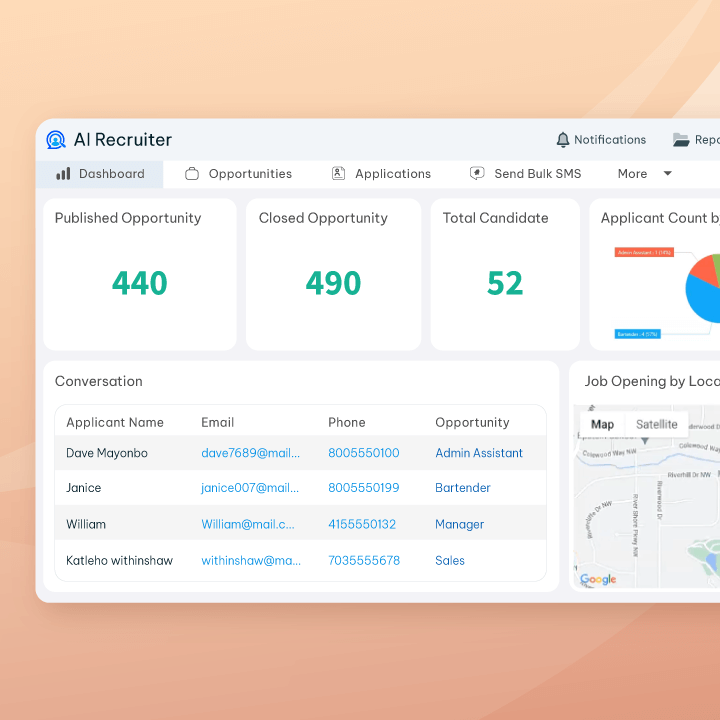Image resolution: width=720 pixels, height=720 pixels.
Task: Switch map to Satellite view
Action: pos(656,424)
